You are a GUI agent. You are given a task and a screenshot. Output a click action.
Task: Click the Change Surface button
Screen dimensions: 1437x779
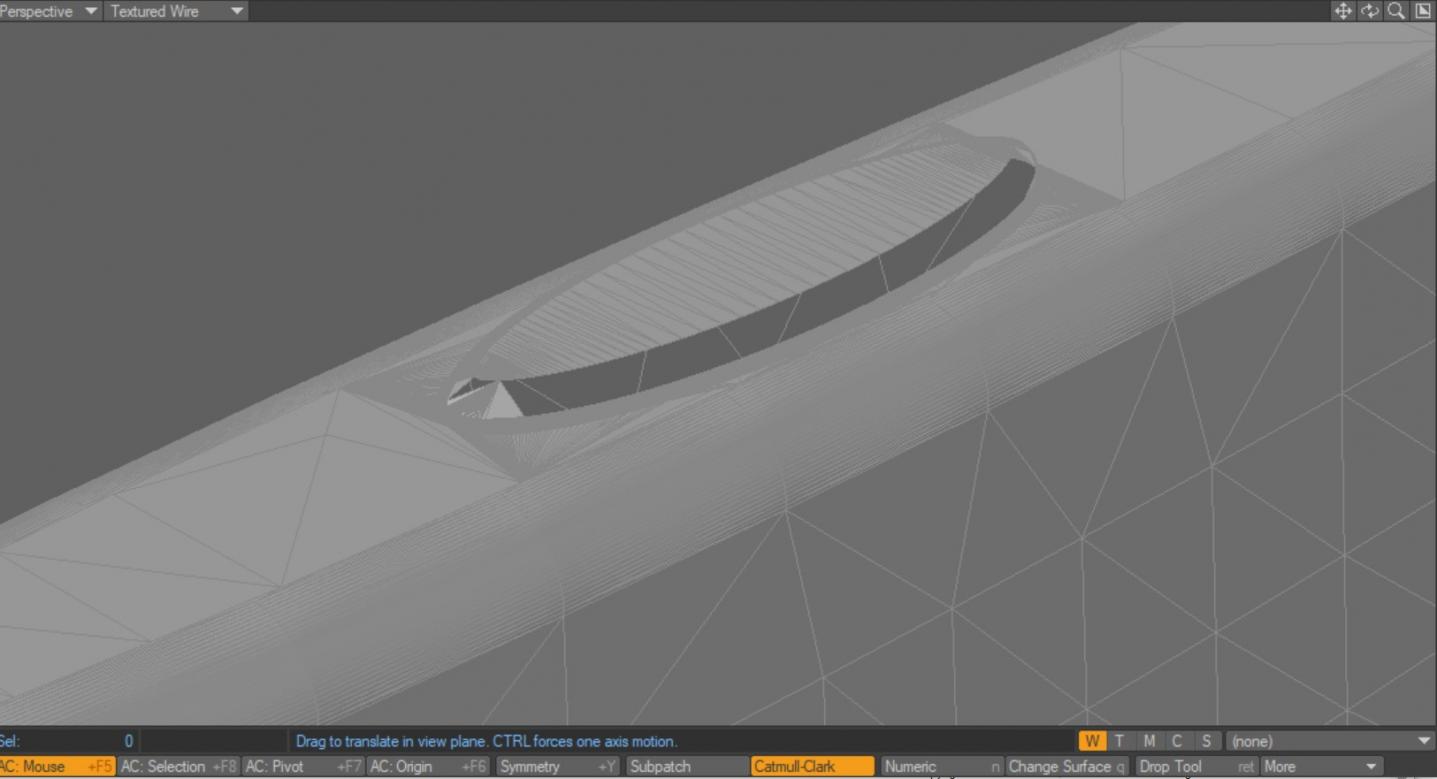1066,767
